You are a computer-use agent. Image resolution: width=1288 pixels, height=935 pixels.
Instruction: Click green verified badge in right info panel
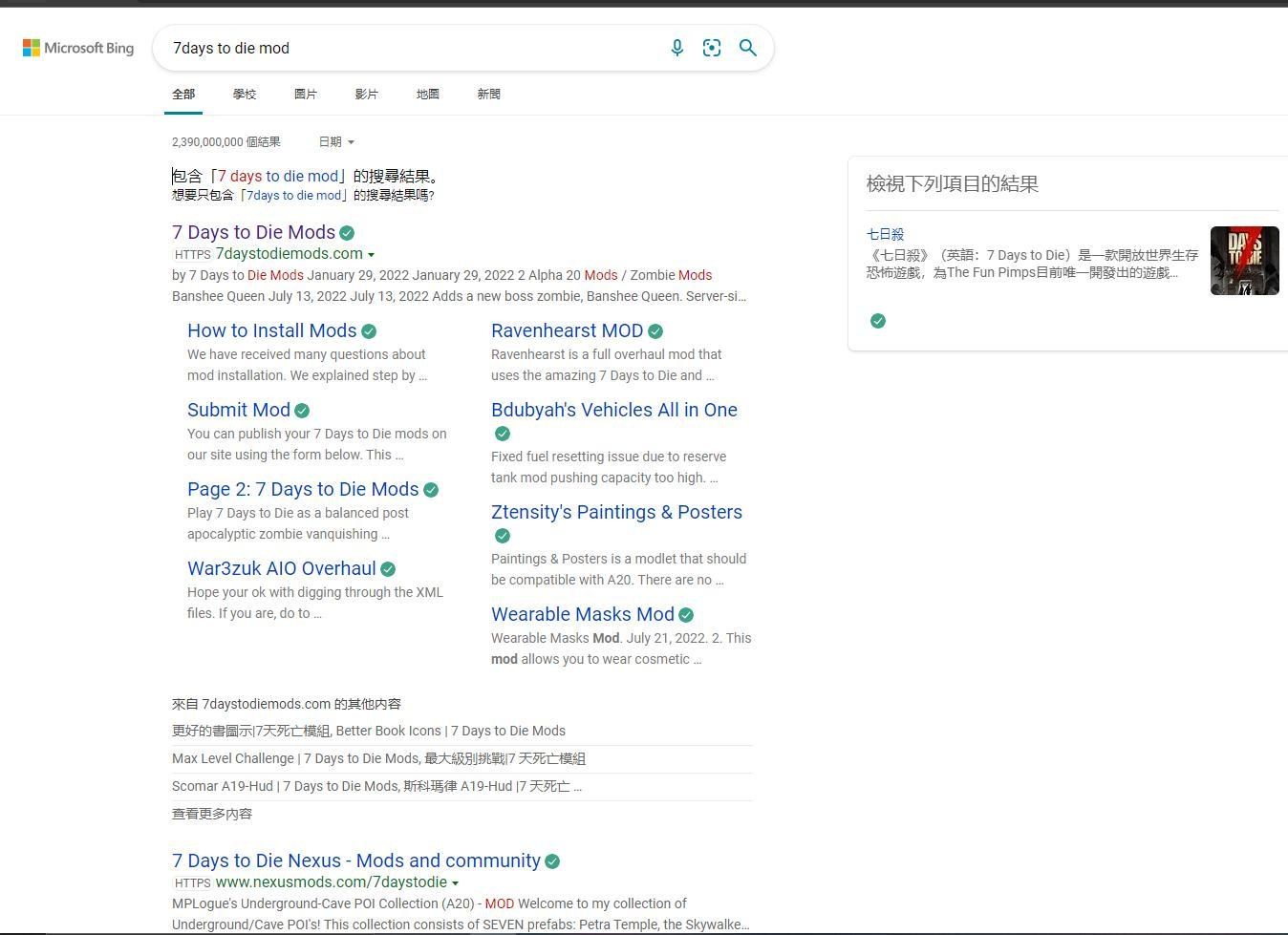[878, 321]
